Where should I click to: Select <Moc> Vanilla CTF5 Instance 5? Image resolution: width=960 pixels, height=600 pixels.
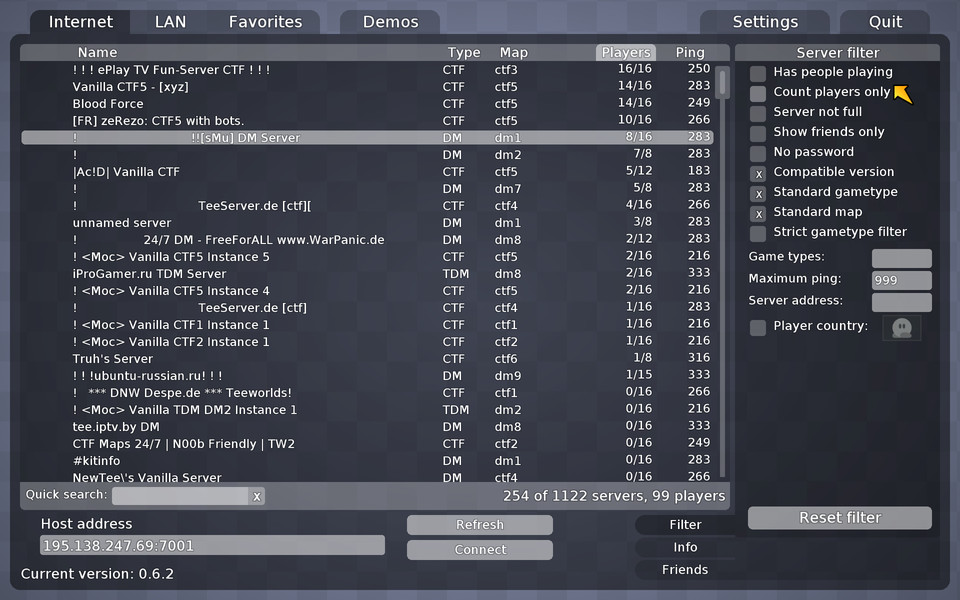[x=367, y=257]
